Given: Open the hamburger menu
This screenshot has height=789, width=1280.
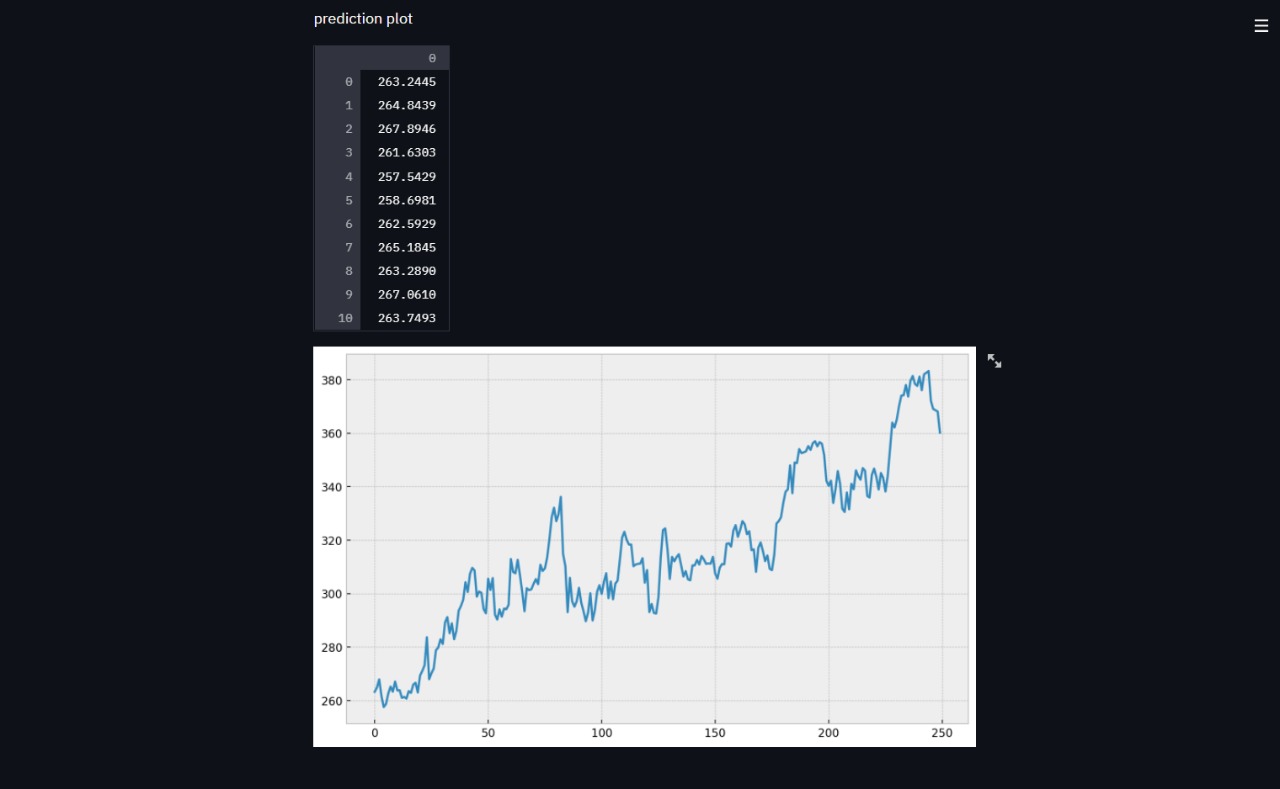Looking at the screenshot, I should coord(1261,26).
